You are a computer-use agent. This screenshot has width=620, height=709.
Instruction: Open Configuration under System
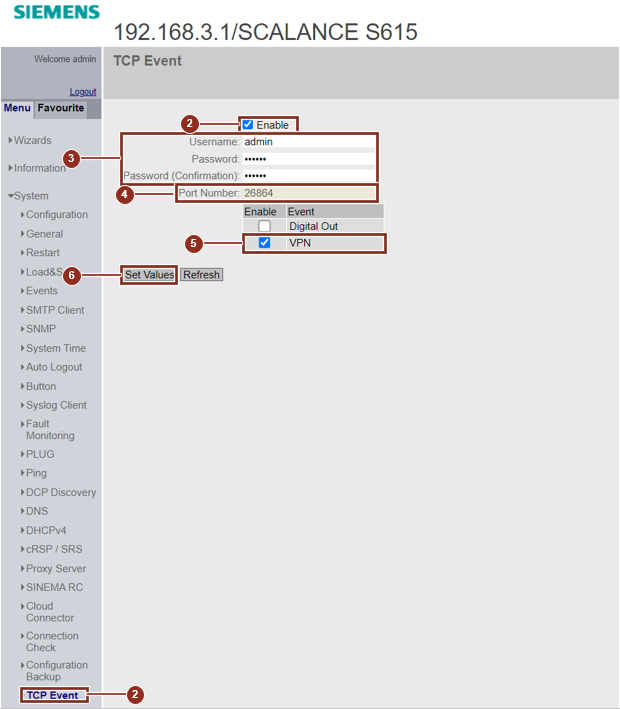(57, 215)
